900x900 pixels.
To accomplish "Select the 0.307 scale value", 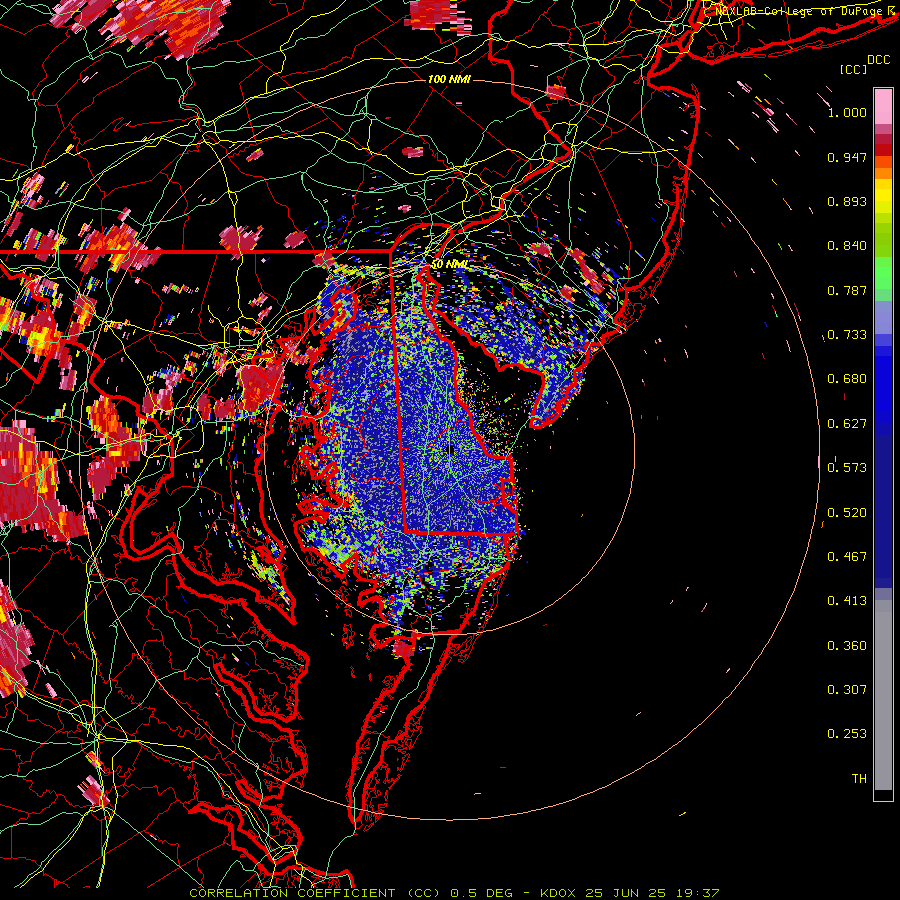I will pos(847,690).
